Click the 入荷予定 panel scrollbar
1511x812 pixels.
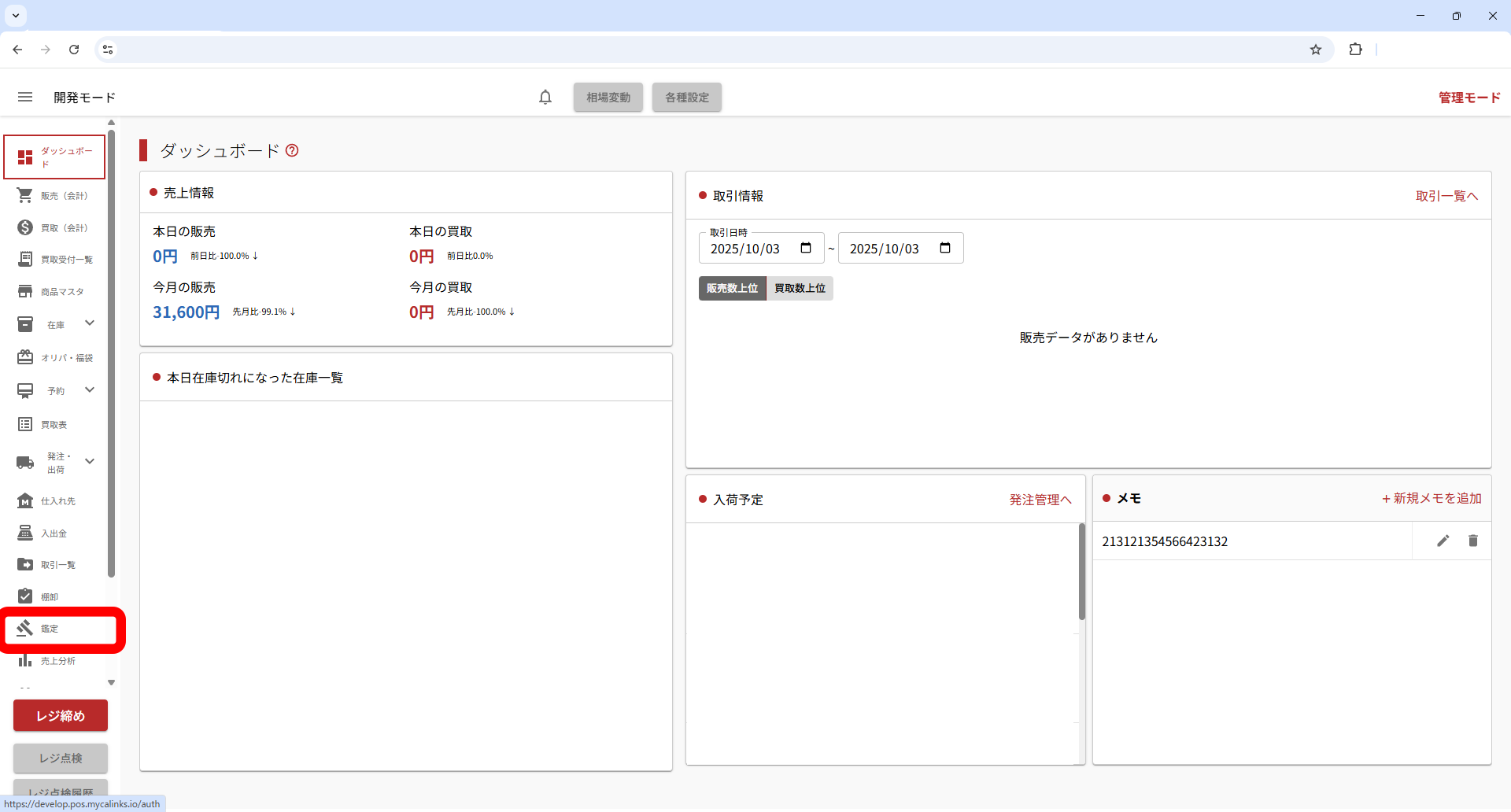pyautogui.click(x=1081, y=572)
